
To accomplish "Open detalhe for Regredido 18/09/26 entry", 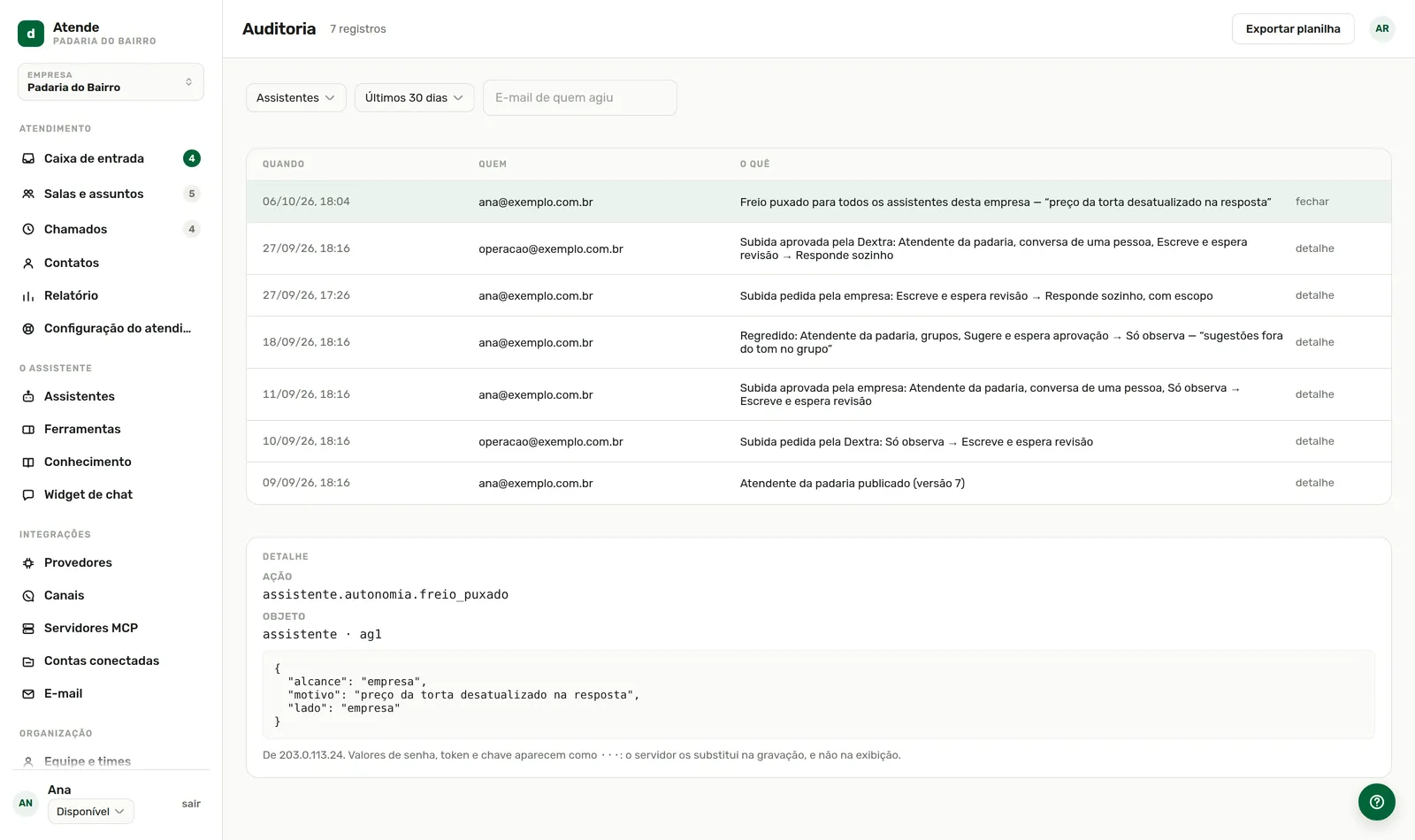I will click(1314, 342).
